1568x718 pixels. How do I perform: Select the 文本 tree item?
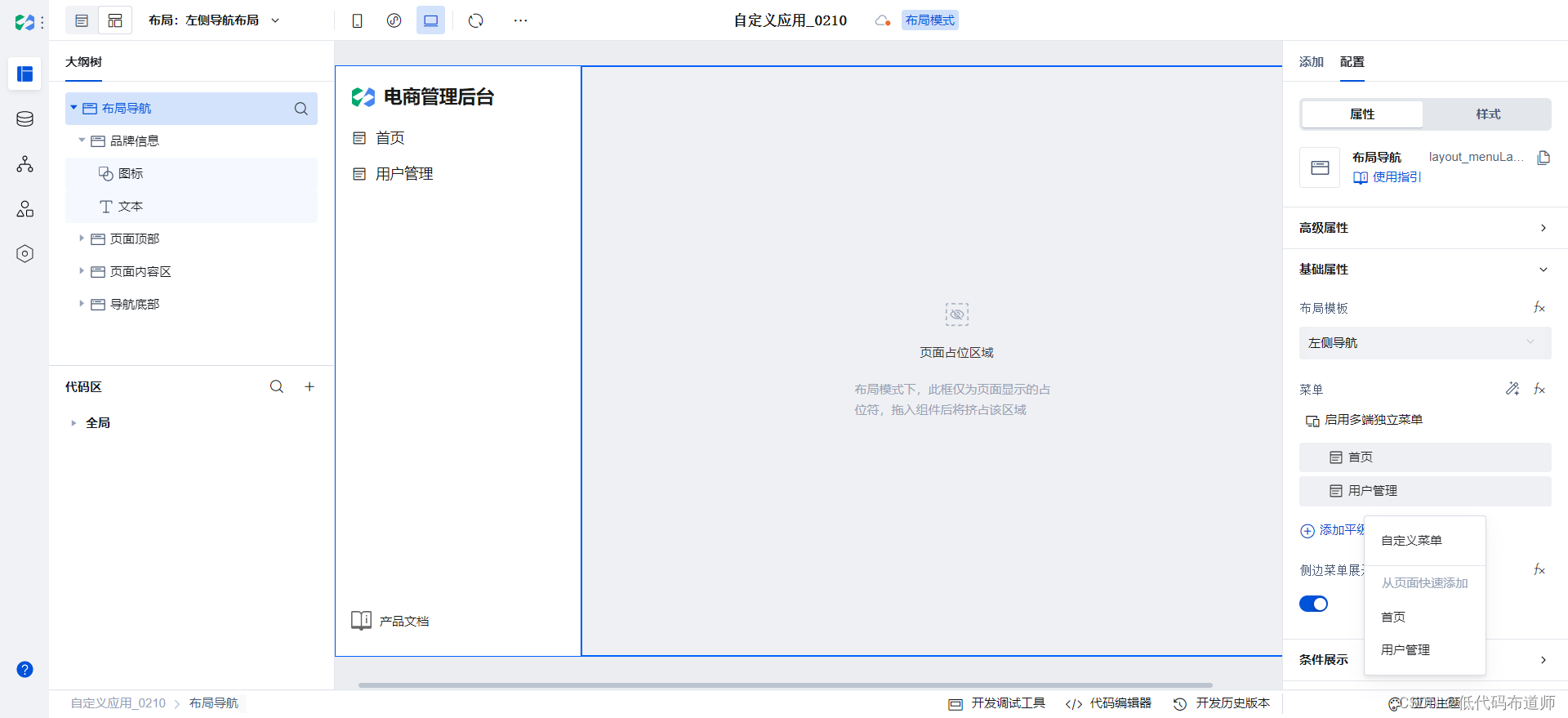tap(191, 207)
